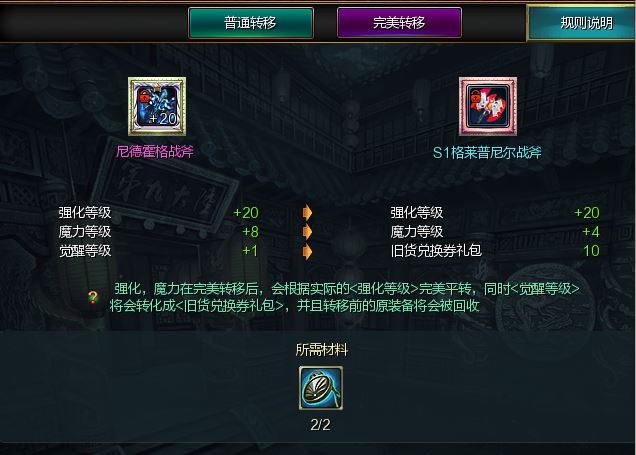
Task: Click the 2/2 material count
Action: [320, 425]
